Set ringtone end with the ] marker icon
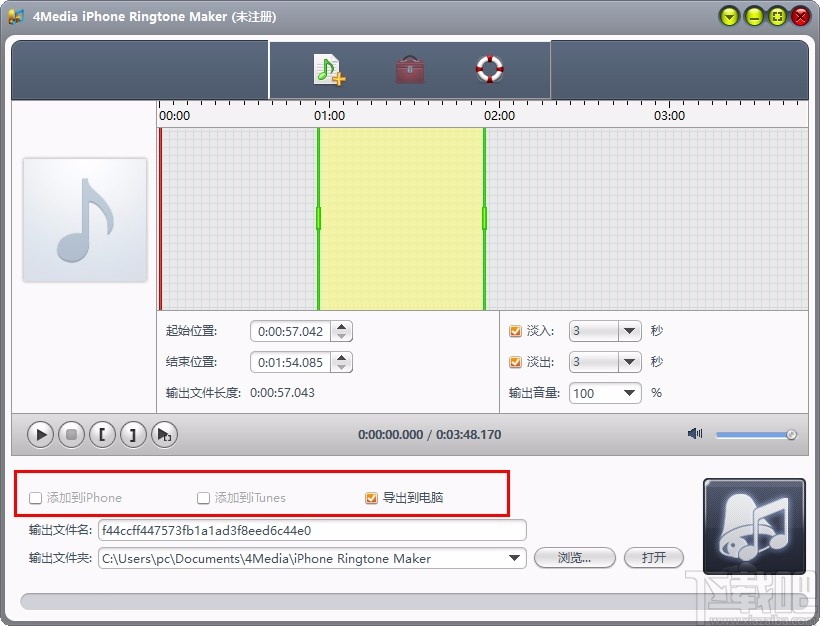This screenshot has height=626, width=820. tap(133, 434)
